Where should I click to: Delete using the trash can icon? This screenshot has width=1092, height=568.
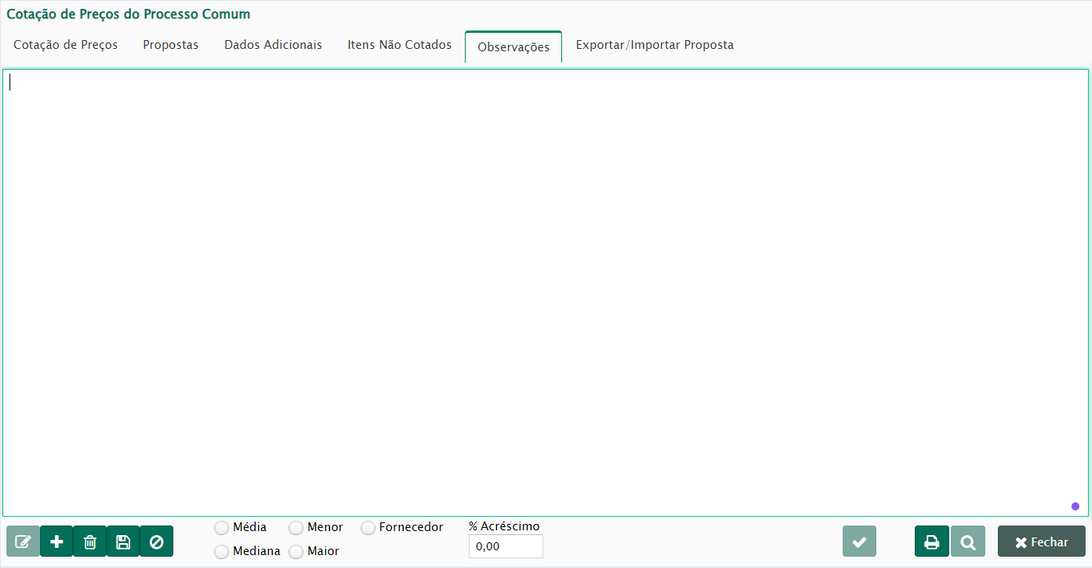(90, 542)
